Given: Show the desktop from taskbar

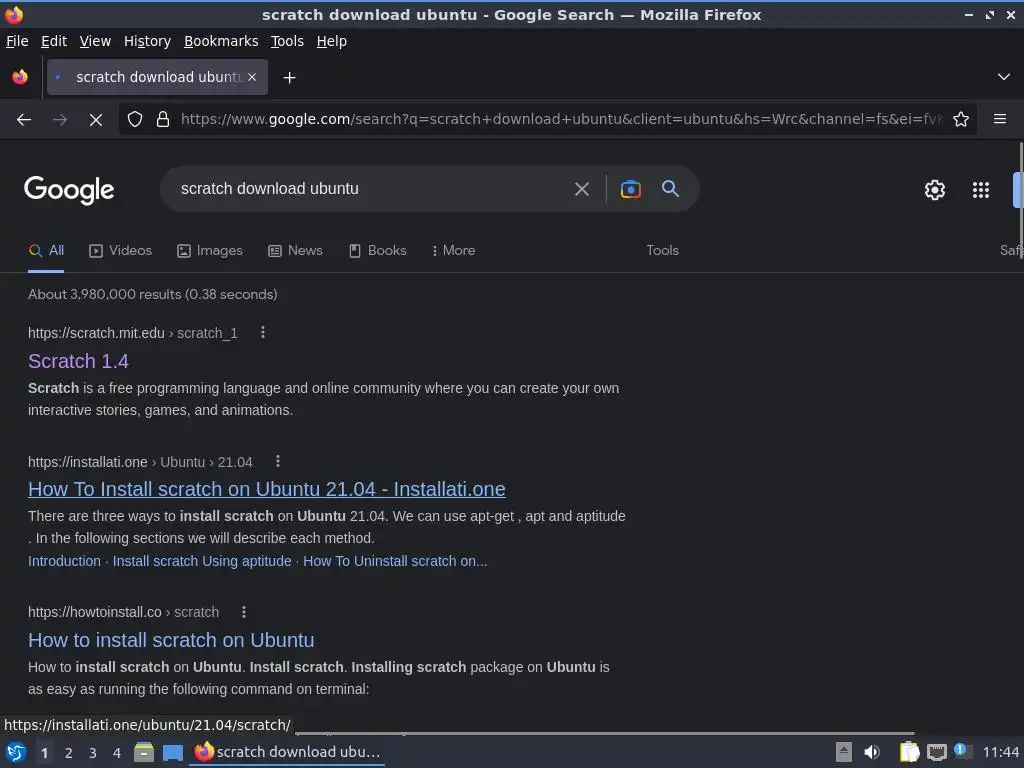Looking at the screenshot, I should (x=172, y=752).
